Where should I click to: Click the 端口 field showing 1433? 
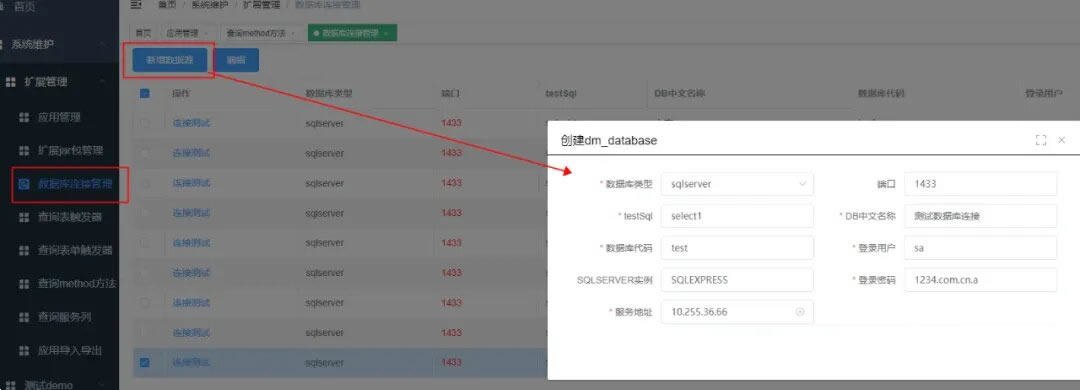click(x=980, y=184)
